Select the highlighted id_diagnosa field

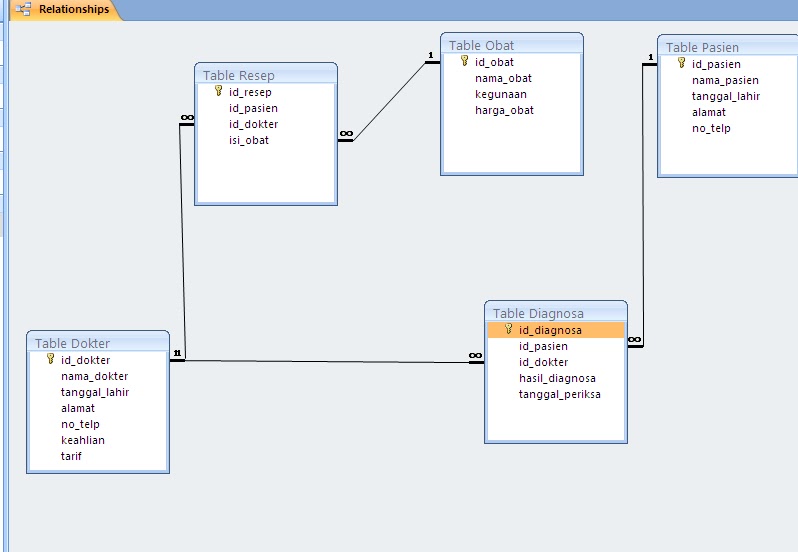point(556,330)
